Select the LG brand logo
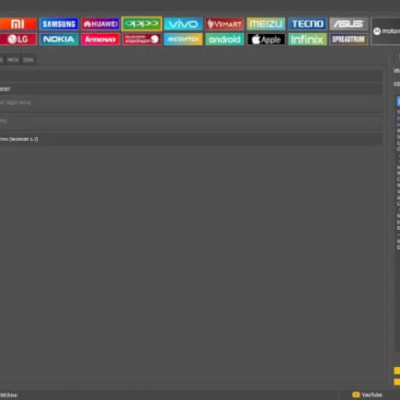The width and height of the screenshot is (400, 400). (x=18, y=39)
